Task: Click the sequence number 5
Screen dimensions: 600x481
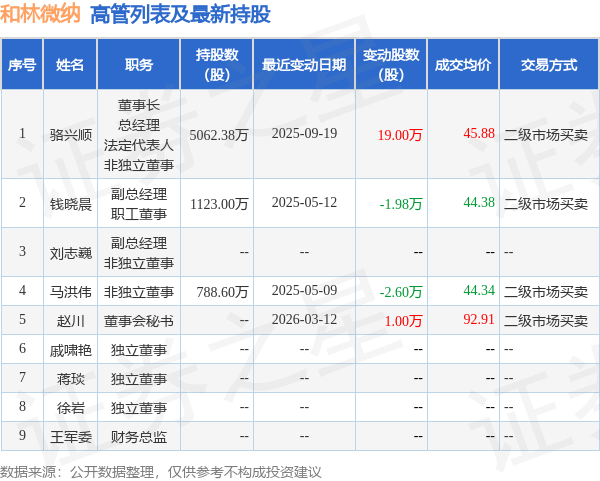Action: [x=22, y=319]
